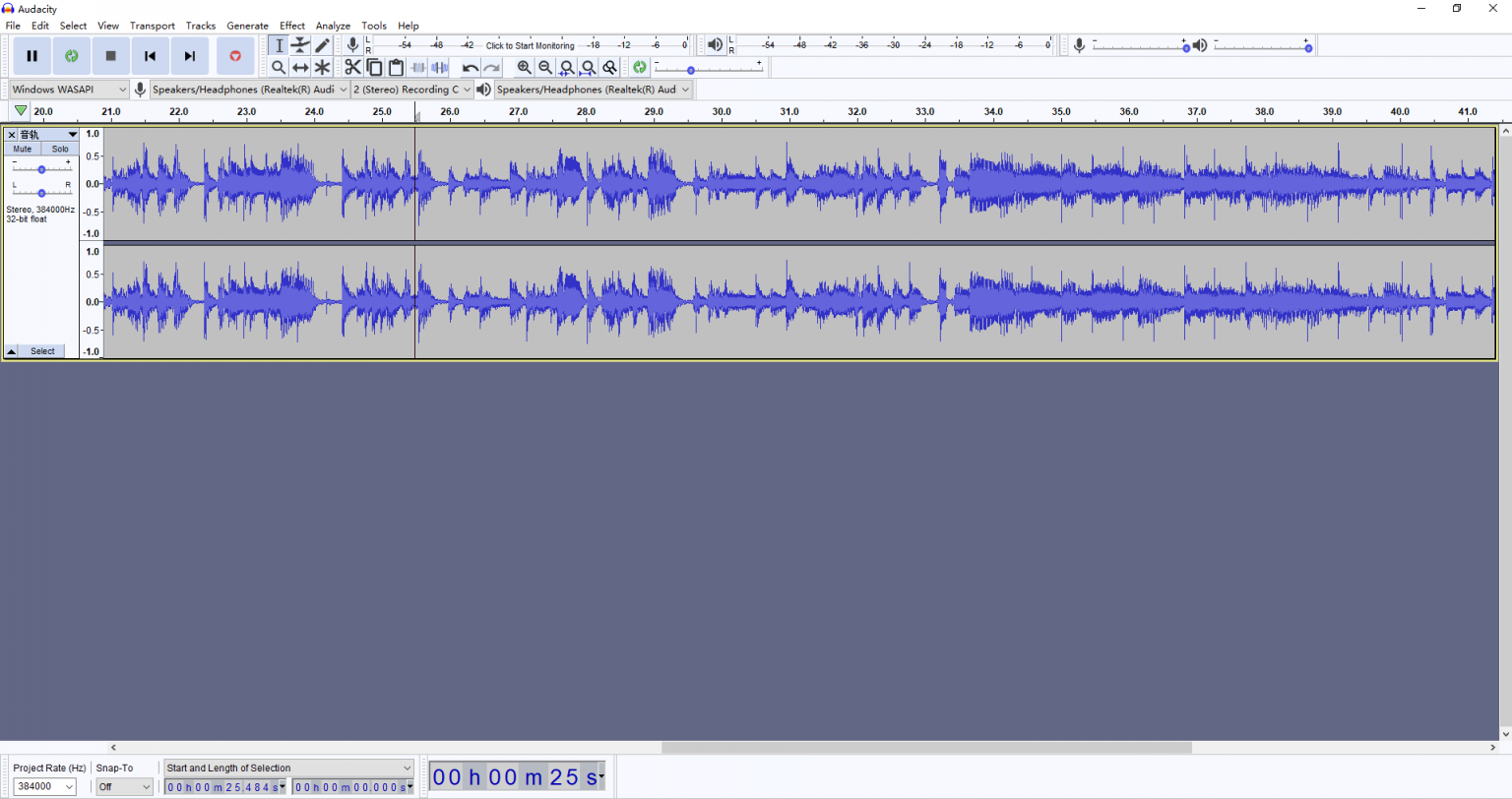Solo the 音轨 track

59,149
